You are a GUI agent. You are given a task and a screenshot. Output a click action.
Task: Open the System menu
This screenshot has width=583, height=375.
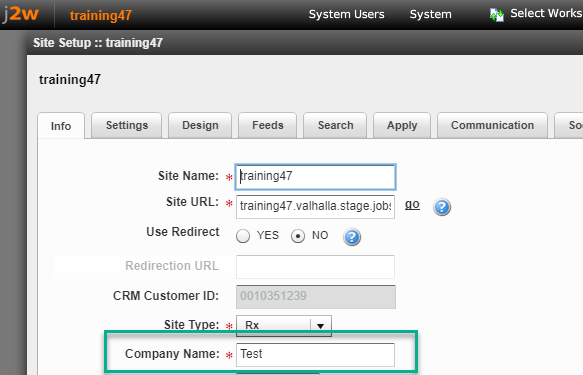click(x=431, y=14)
